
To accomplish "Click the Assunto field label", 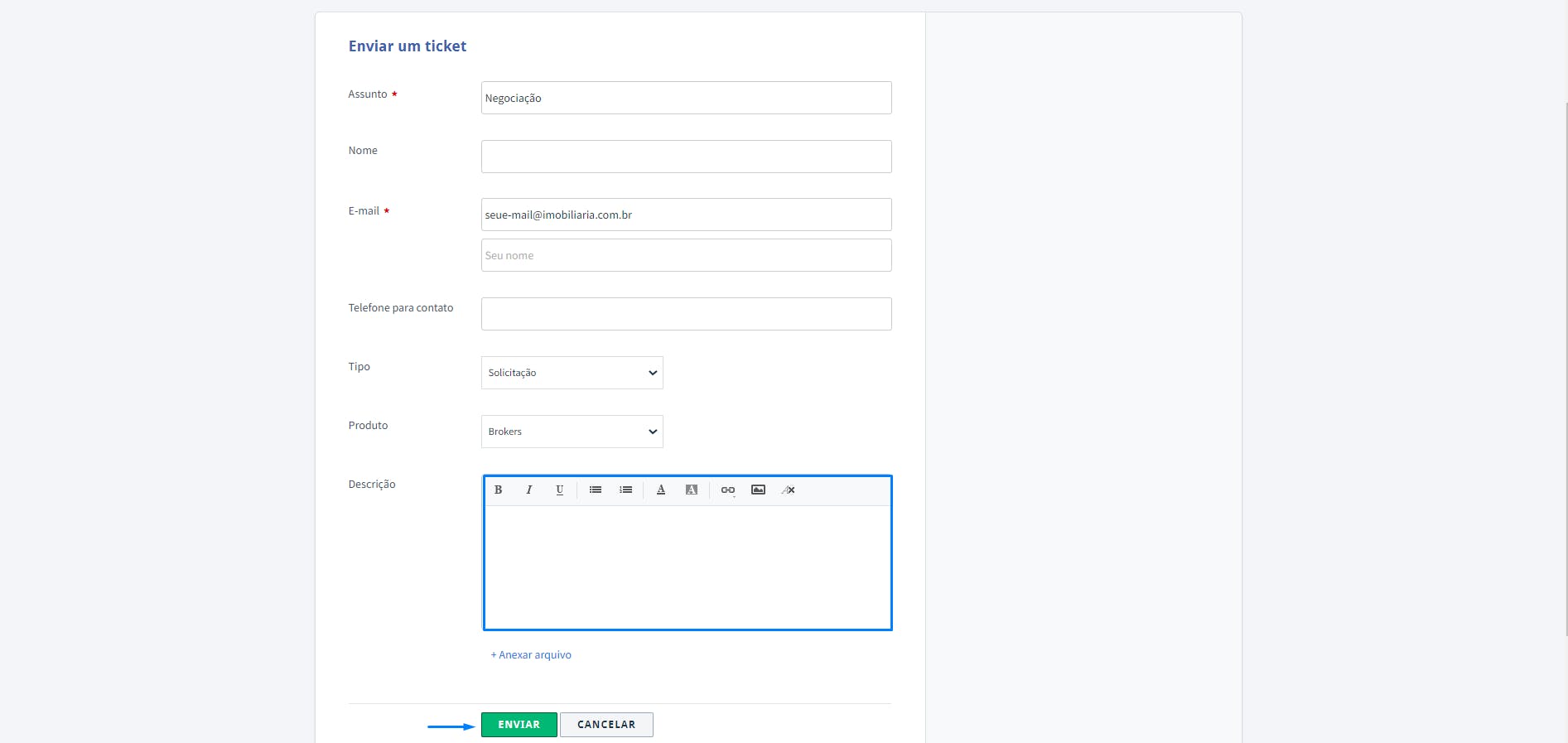I will (x=368, y=94).
